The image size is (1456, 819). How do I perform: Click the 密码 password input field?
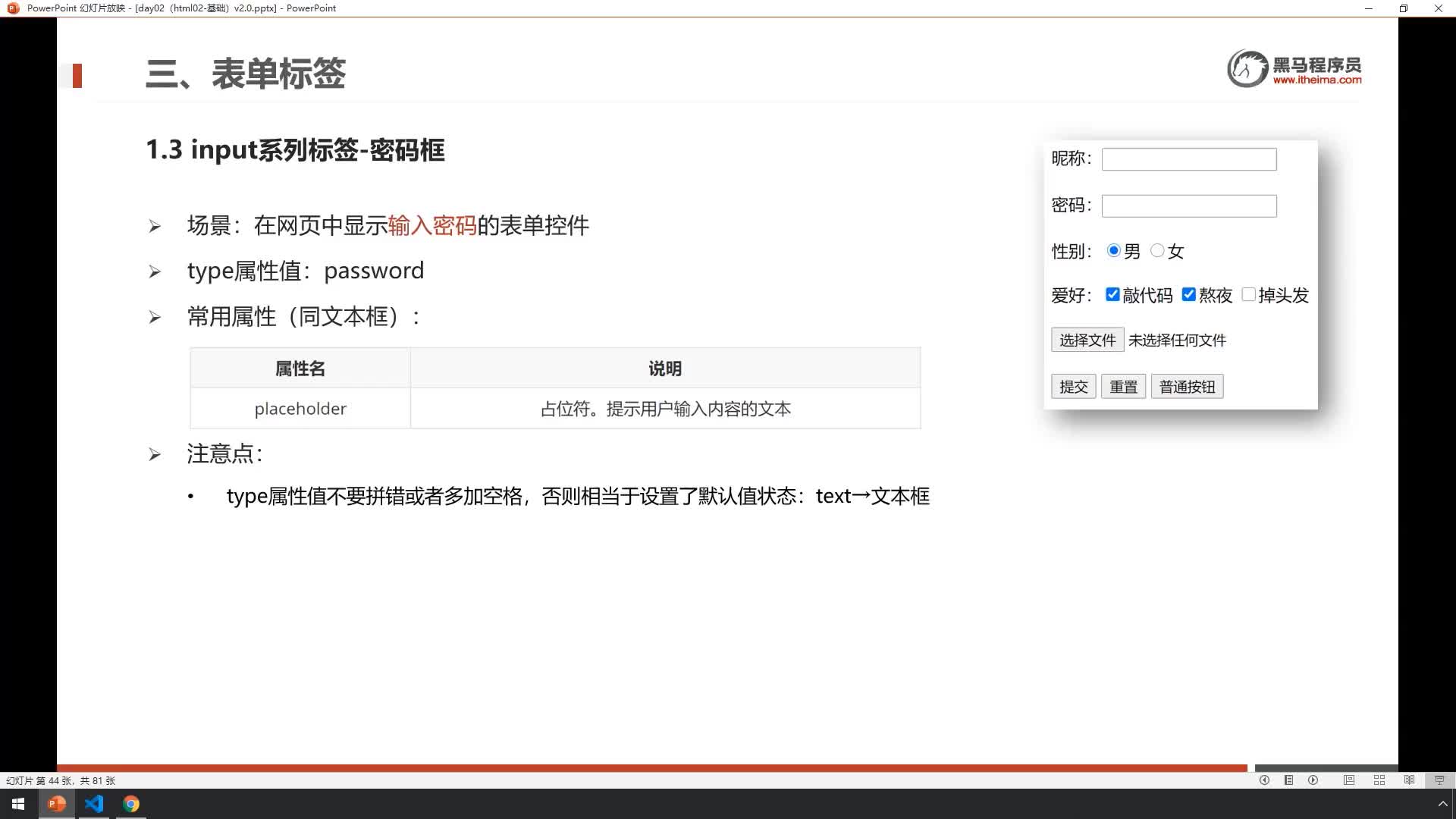(x=1189, y=206)
